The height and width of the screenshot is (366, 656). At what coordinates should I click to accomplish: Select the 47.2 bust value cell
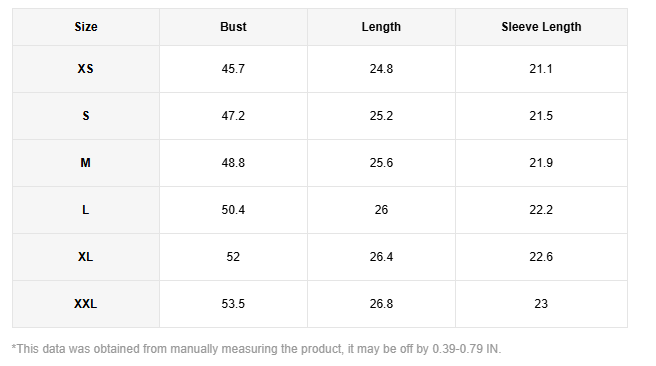pos(233,116)
